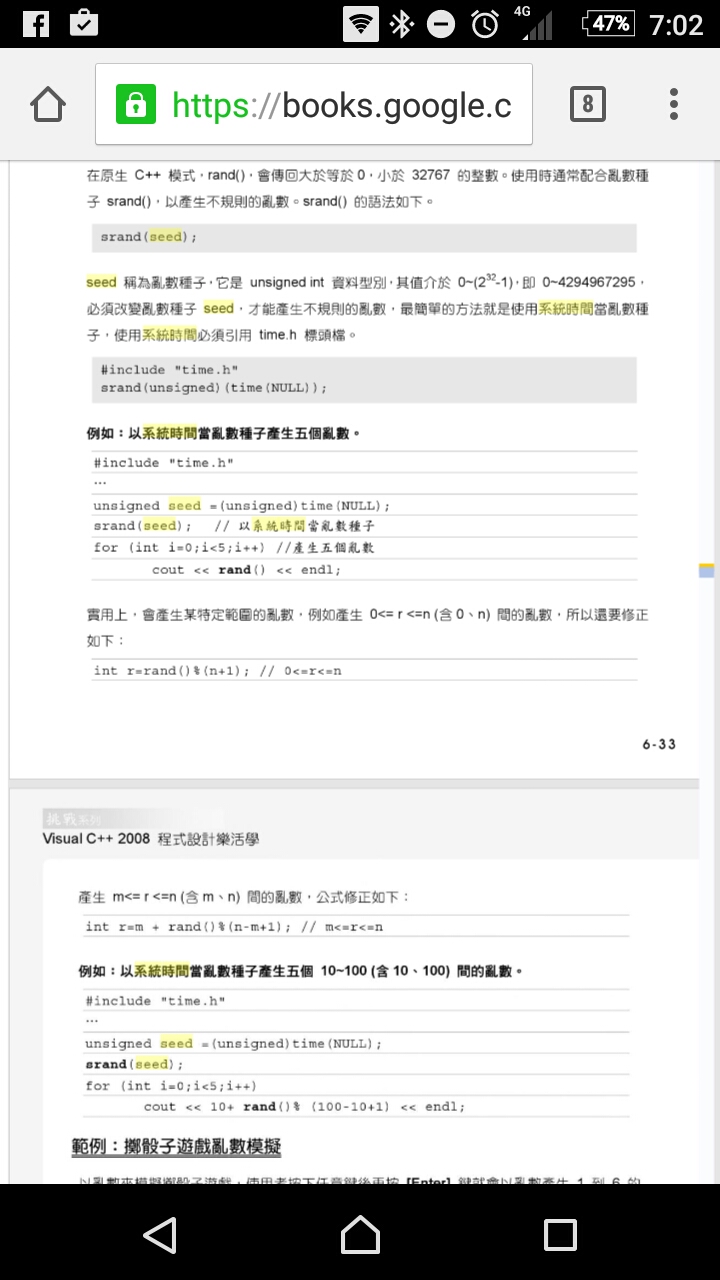Tap the page number 6-33
Image resolution: width=720 pixels, height=1280 pixels.
coord(659,744)
